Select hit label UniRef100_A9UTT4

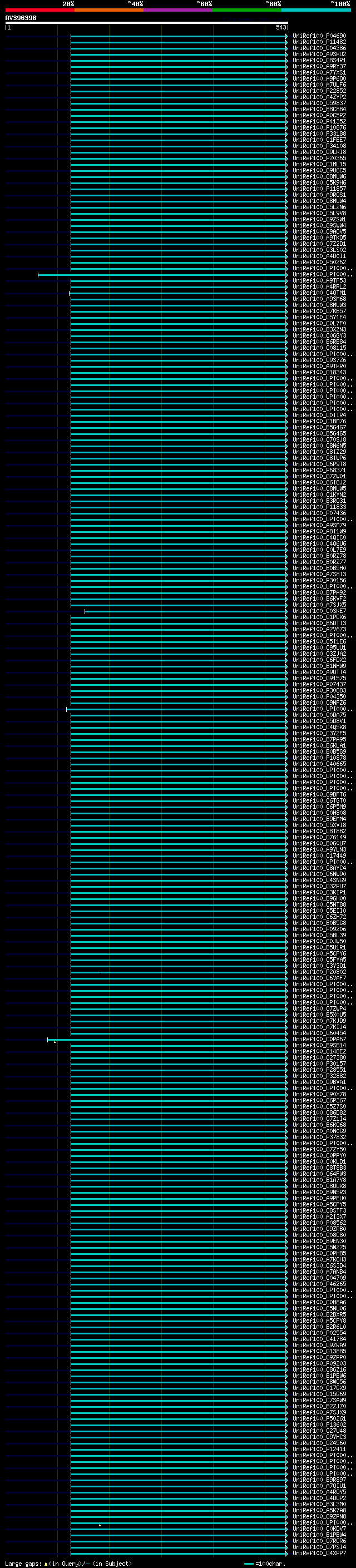(319, 672)
